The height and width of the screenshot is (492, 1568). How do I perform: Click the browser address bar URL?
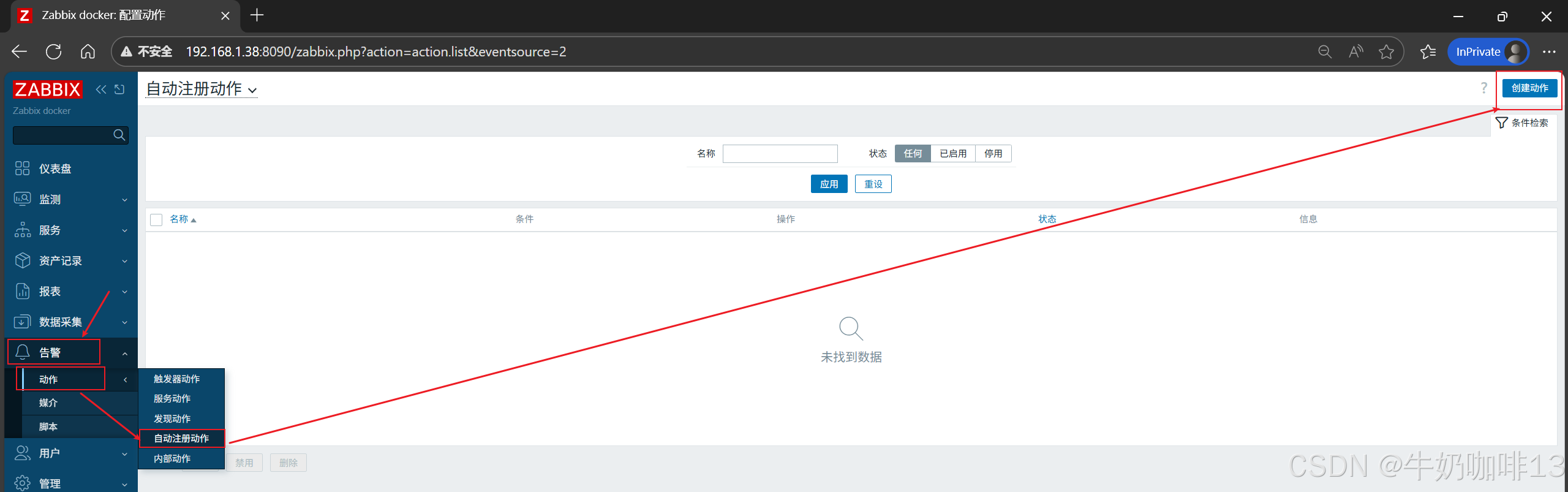pyautogui.click(x=376, y=51)
